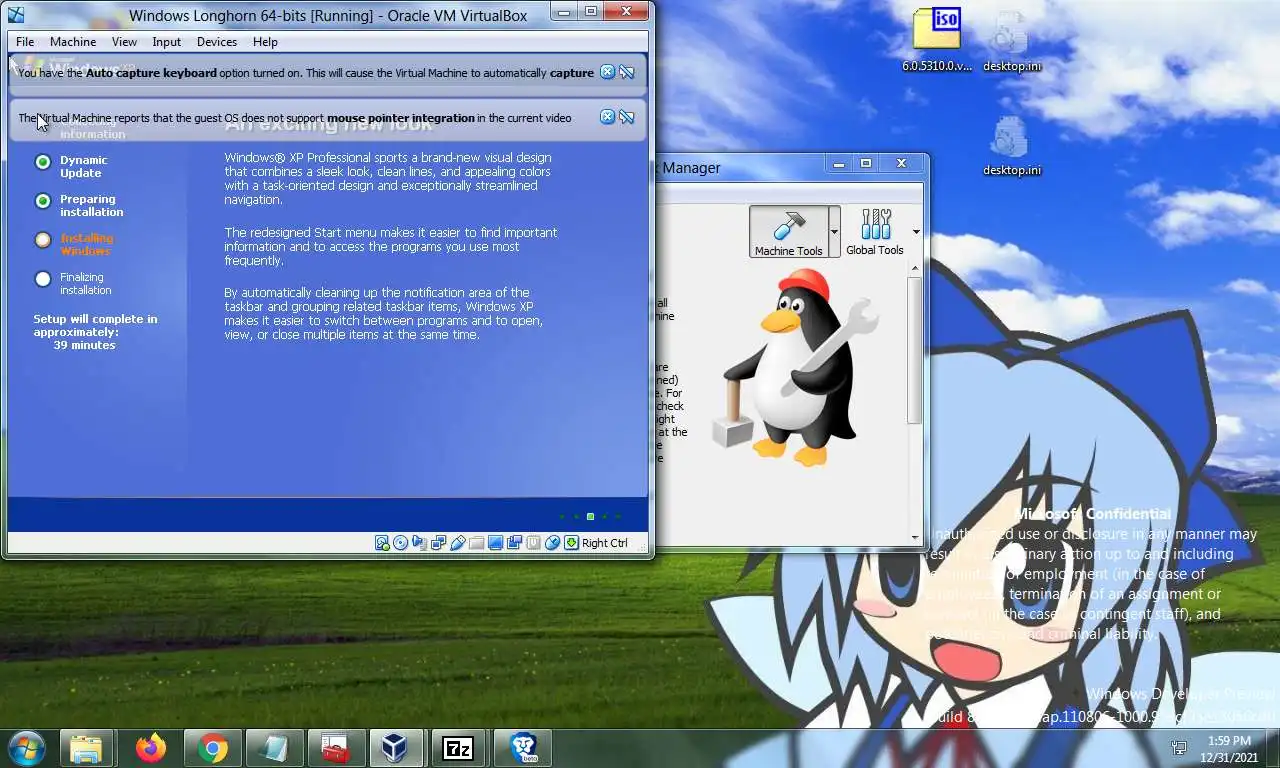
Task: Click the Dynamic Update setup step indicator
Action: tap(43, 161)
